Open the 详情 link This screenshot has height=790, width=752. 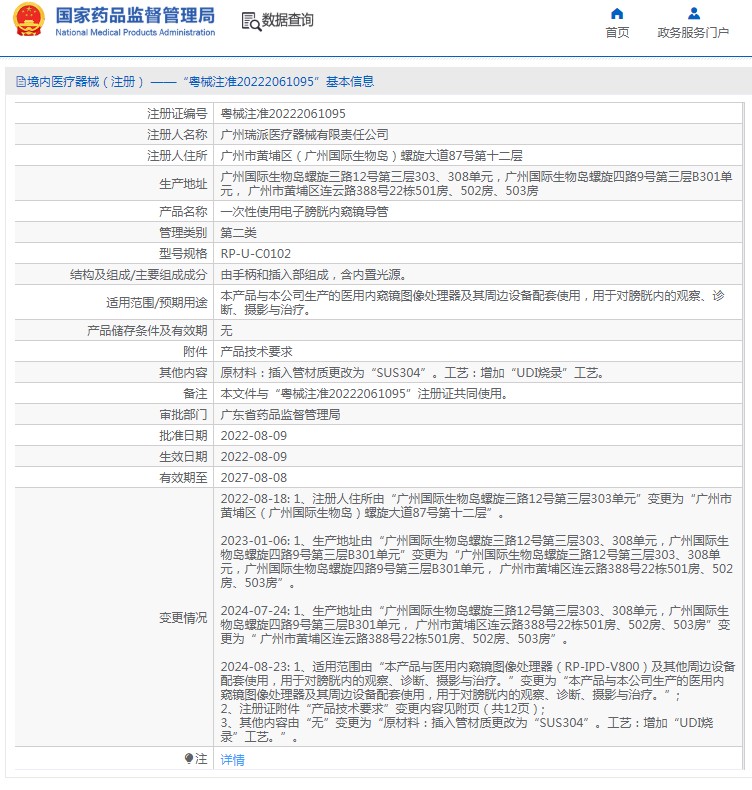(232, 759)
